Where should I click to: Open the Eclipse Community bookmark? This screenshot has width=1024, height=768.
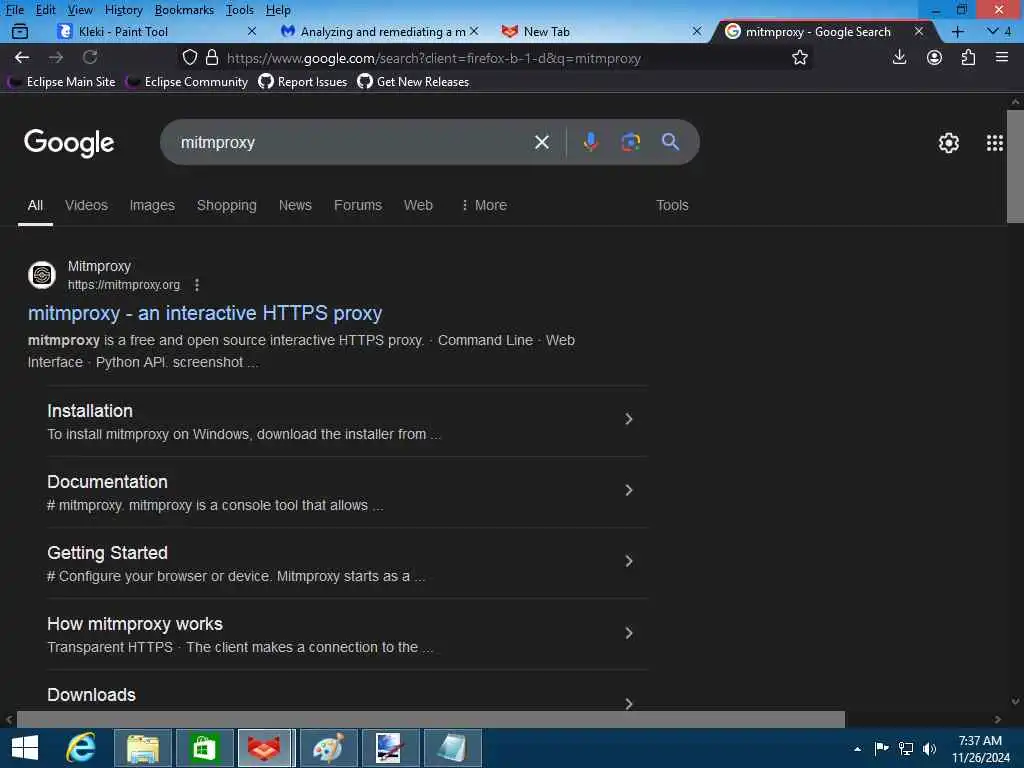pos(187,82)
